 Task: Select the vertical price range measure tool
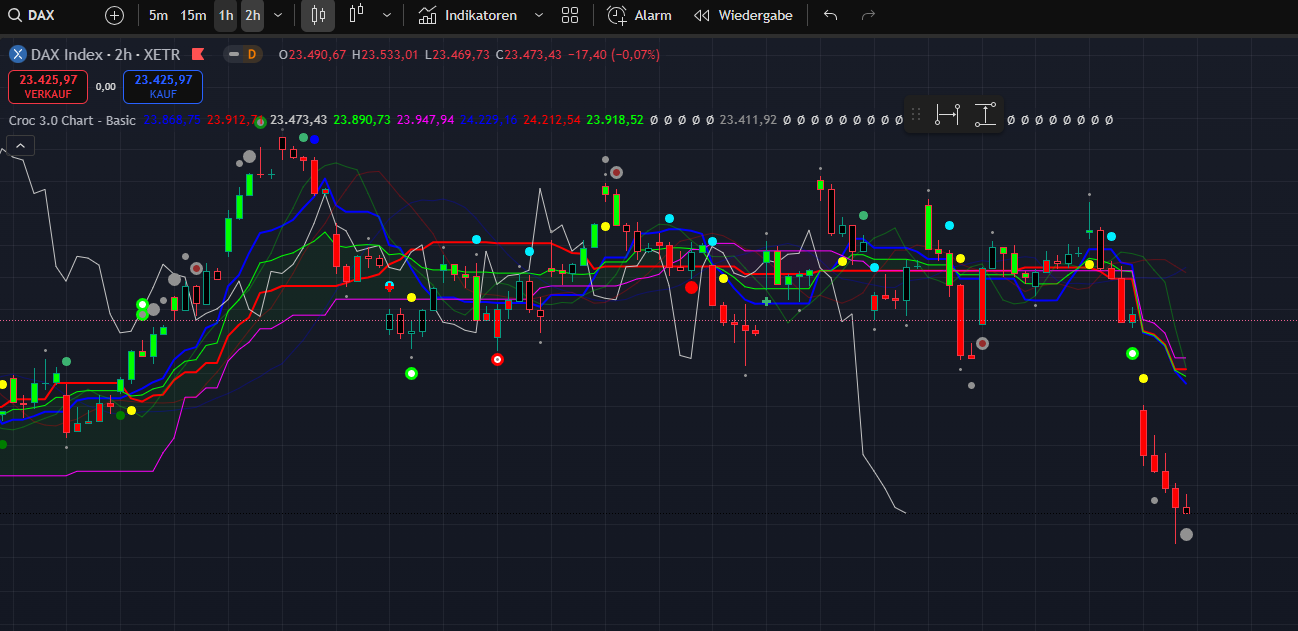(985, 115)
